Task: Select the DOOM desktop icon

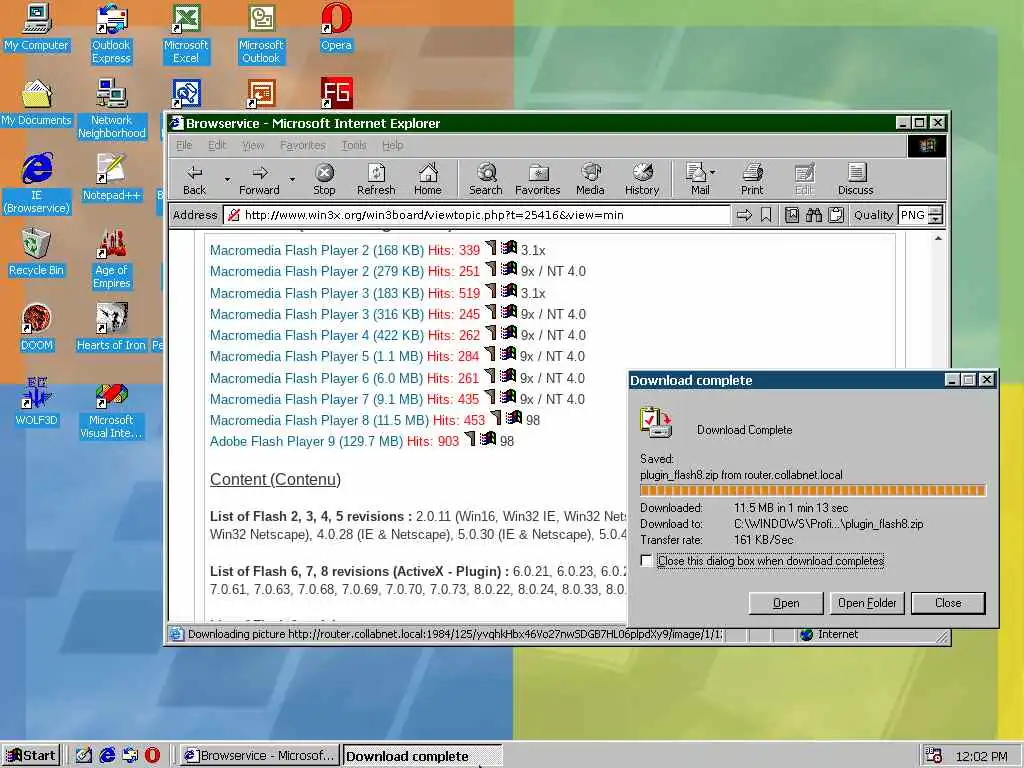Action: pyautogui.click(x=37, y=327)
